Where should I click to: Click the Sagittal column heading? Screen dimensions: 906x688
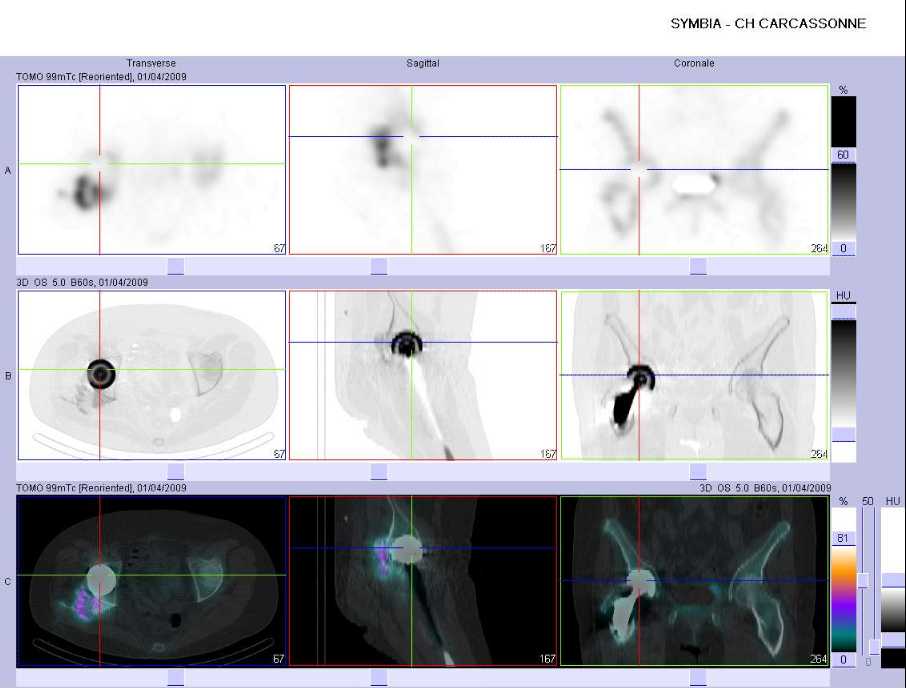point(423,64)
